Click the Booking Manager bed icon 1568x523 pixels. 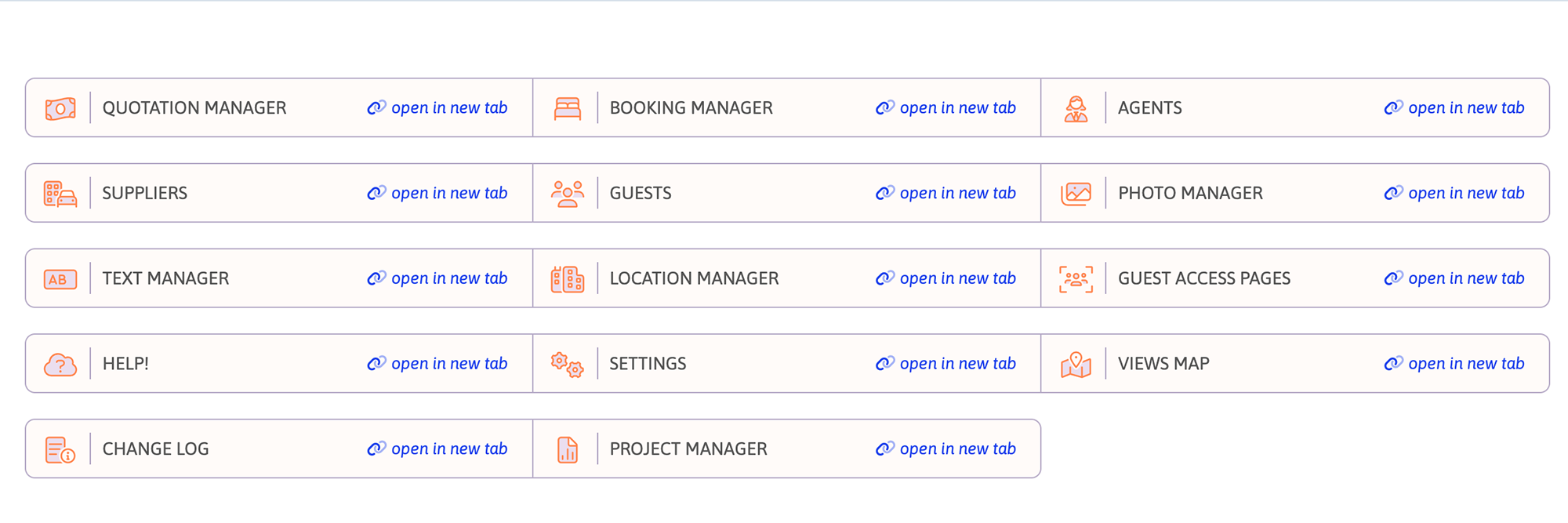568,108
